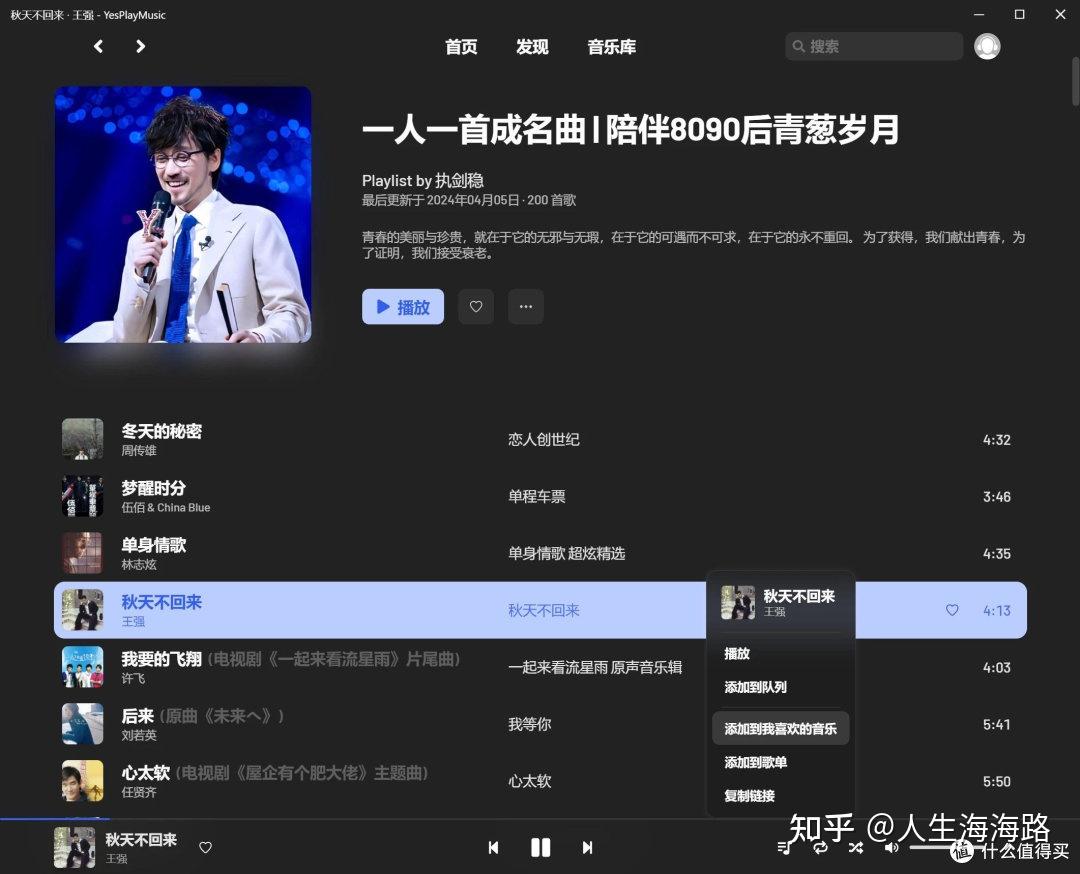Mute the volume icon

point(890,847)
